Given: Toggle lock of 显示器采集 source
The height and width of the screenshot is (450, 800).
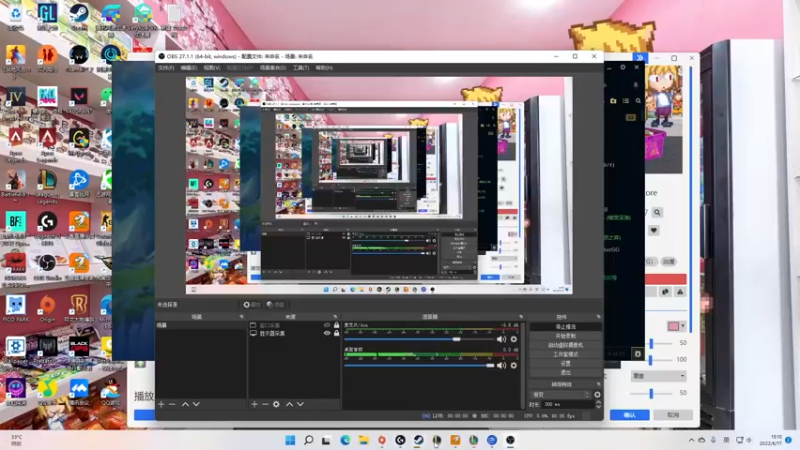Looking at the screenshot, I should [x=336, y=333].
